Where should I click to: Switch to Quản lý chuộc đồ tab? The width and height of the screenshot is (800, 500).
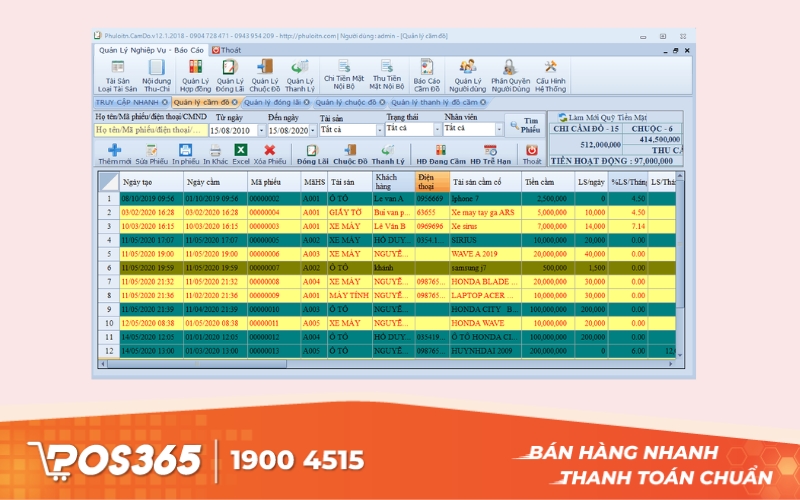click(349, 102)
